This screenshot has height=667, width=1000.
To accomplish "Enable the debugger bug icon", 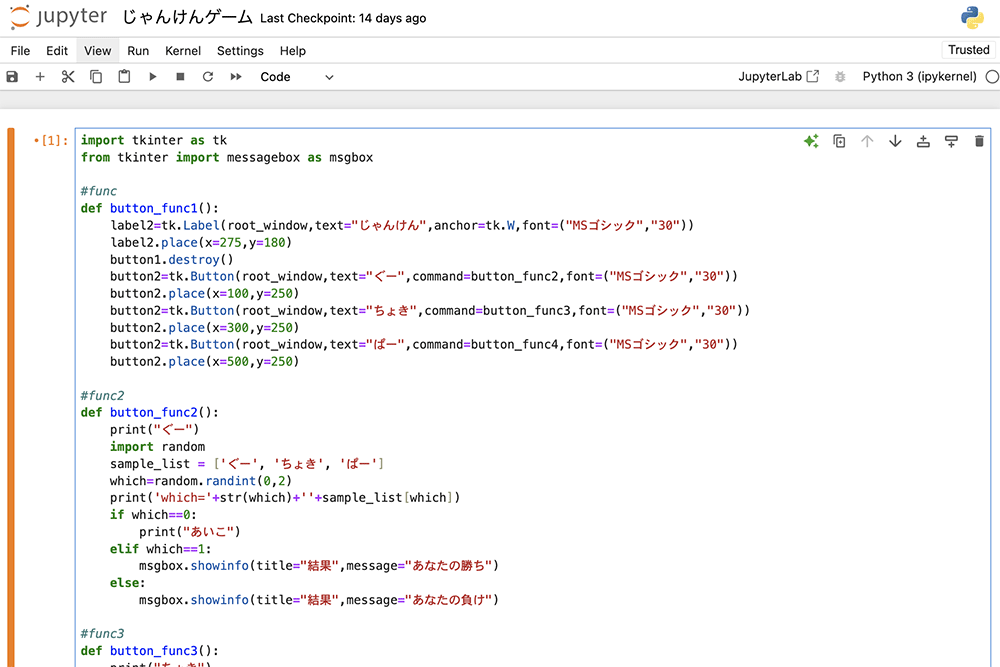I will (840, 77).
